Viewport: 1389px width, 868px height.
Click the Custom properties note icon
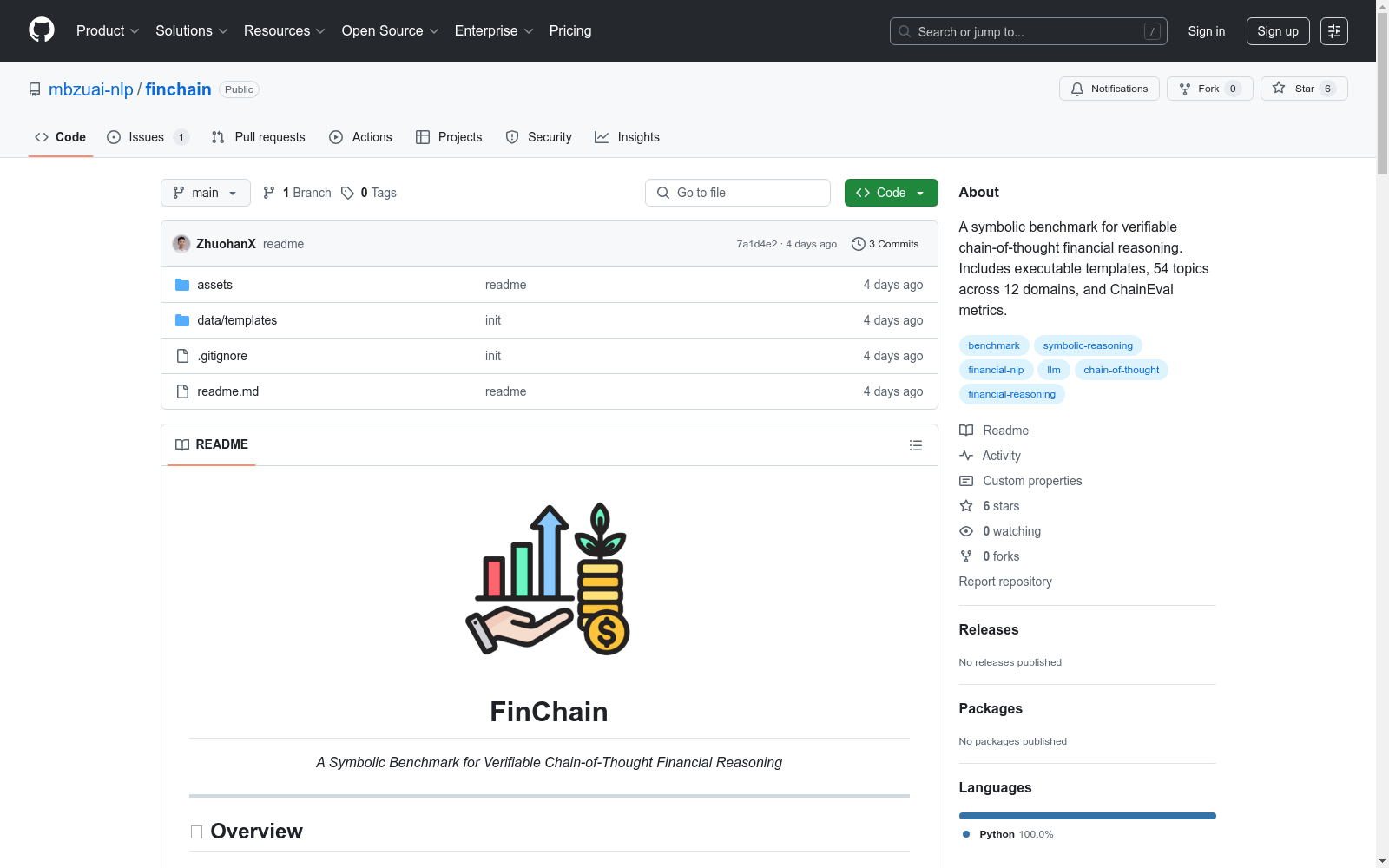pyautogui.click(x=966, y=481)
